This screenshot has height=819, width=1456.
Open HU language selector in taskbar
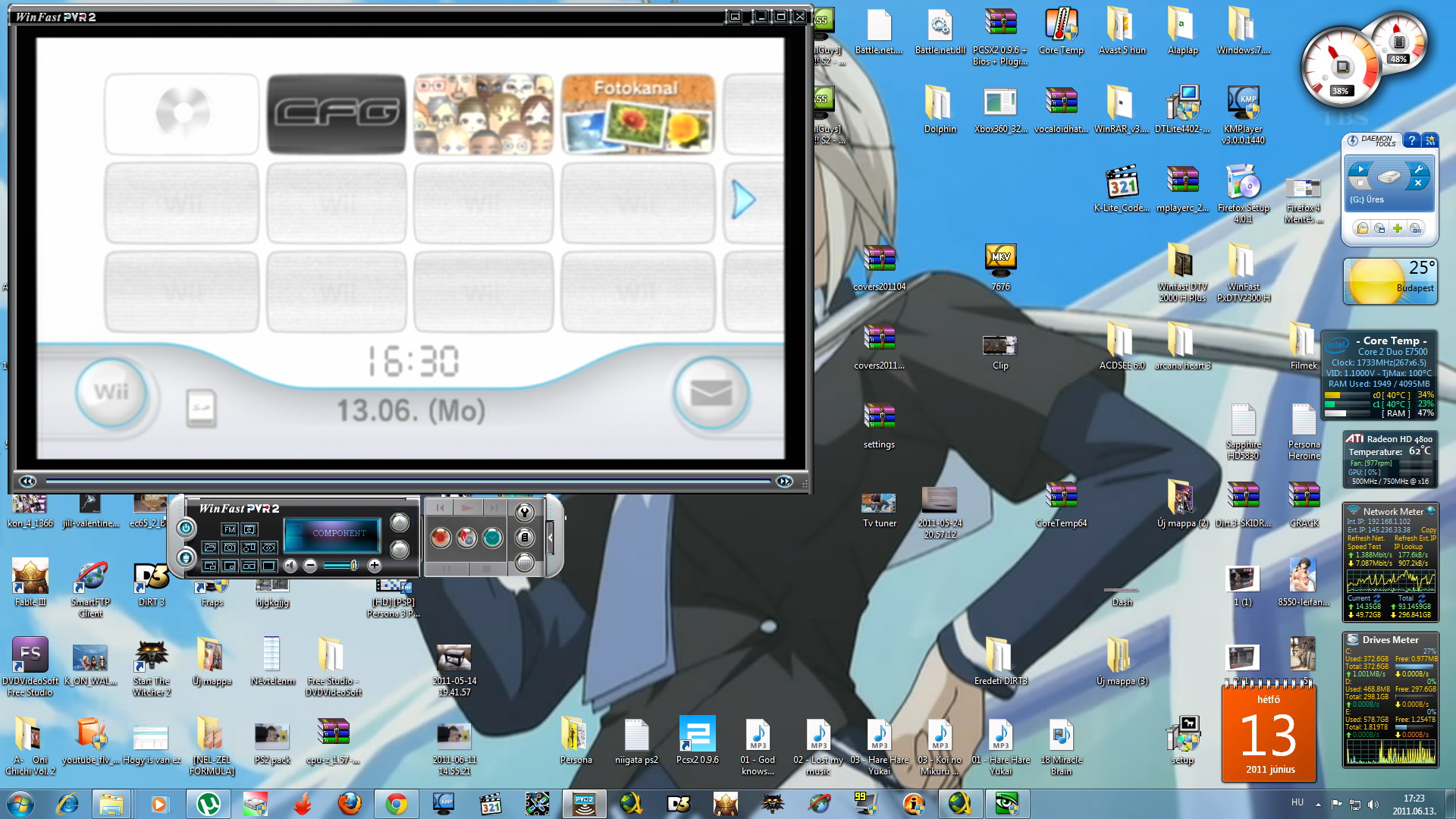tap(1298, 802)
